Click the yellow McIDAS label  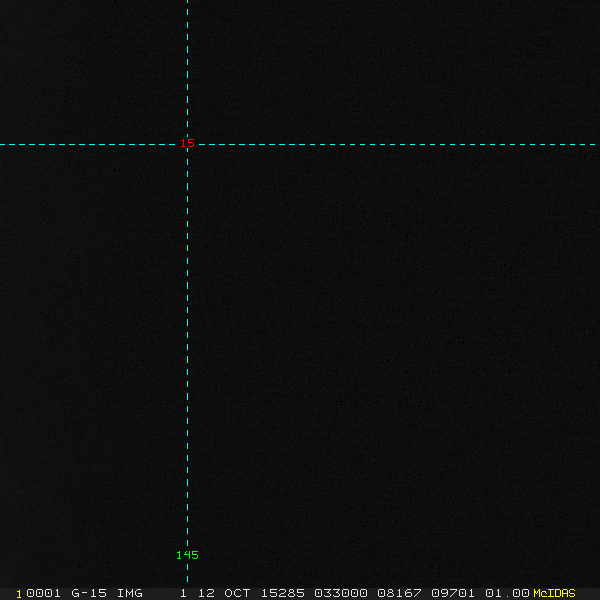554,593
